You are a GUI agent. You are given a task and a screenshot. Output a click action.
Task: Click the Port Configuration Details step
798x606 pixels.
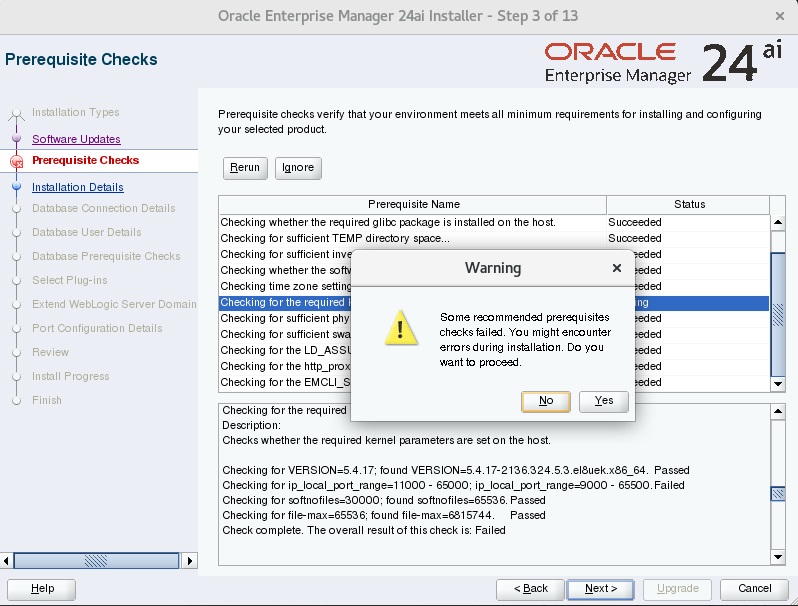(x=97, y=328)
